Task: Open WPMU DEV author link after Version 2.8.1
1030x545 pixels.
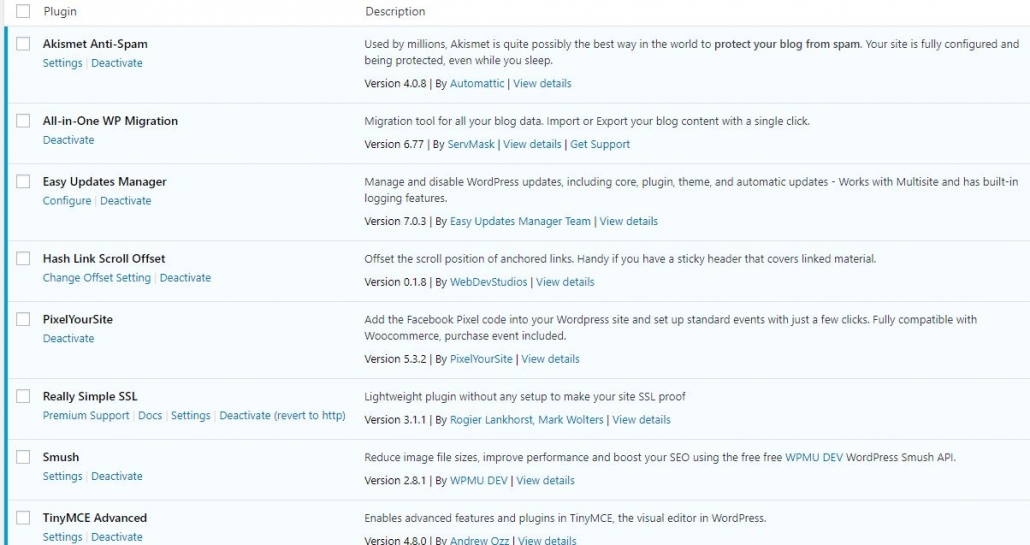Action: (x=479, y=481)
